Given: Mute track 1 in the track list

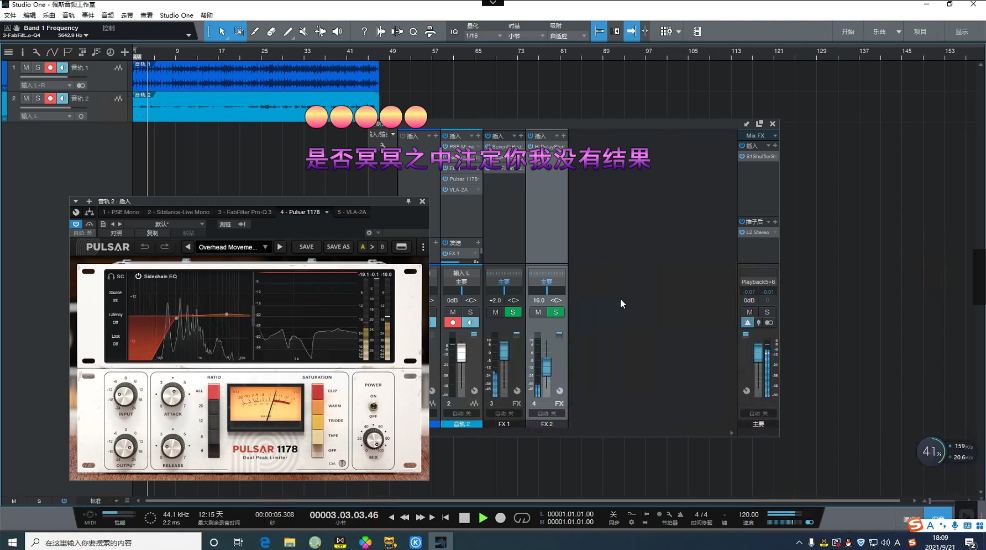Looking at the screenshot, I should (x=27, y=68).
